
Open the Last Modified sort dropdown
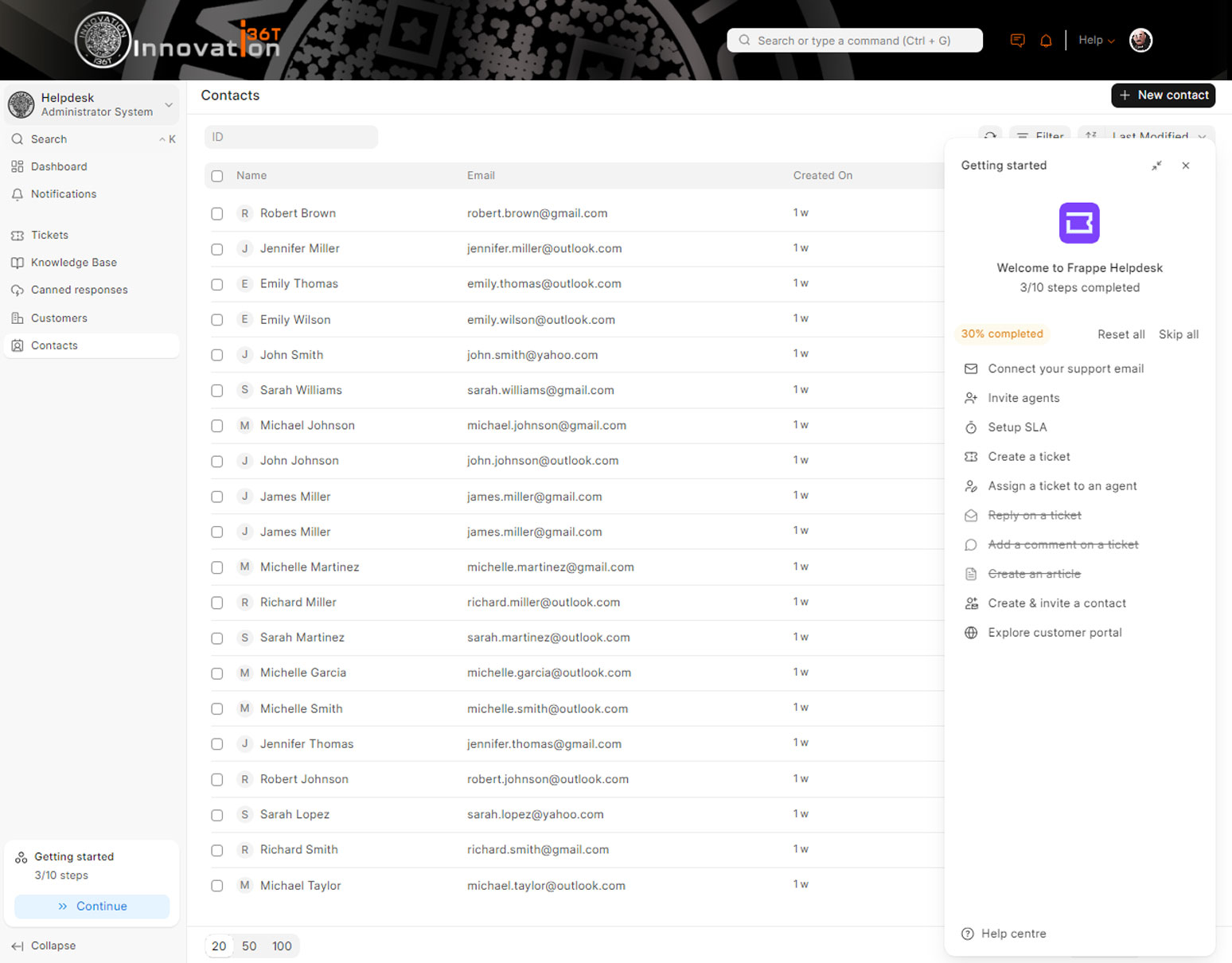pos(1158,135)
